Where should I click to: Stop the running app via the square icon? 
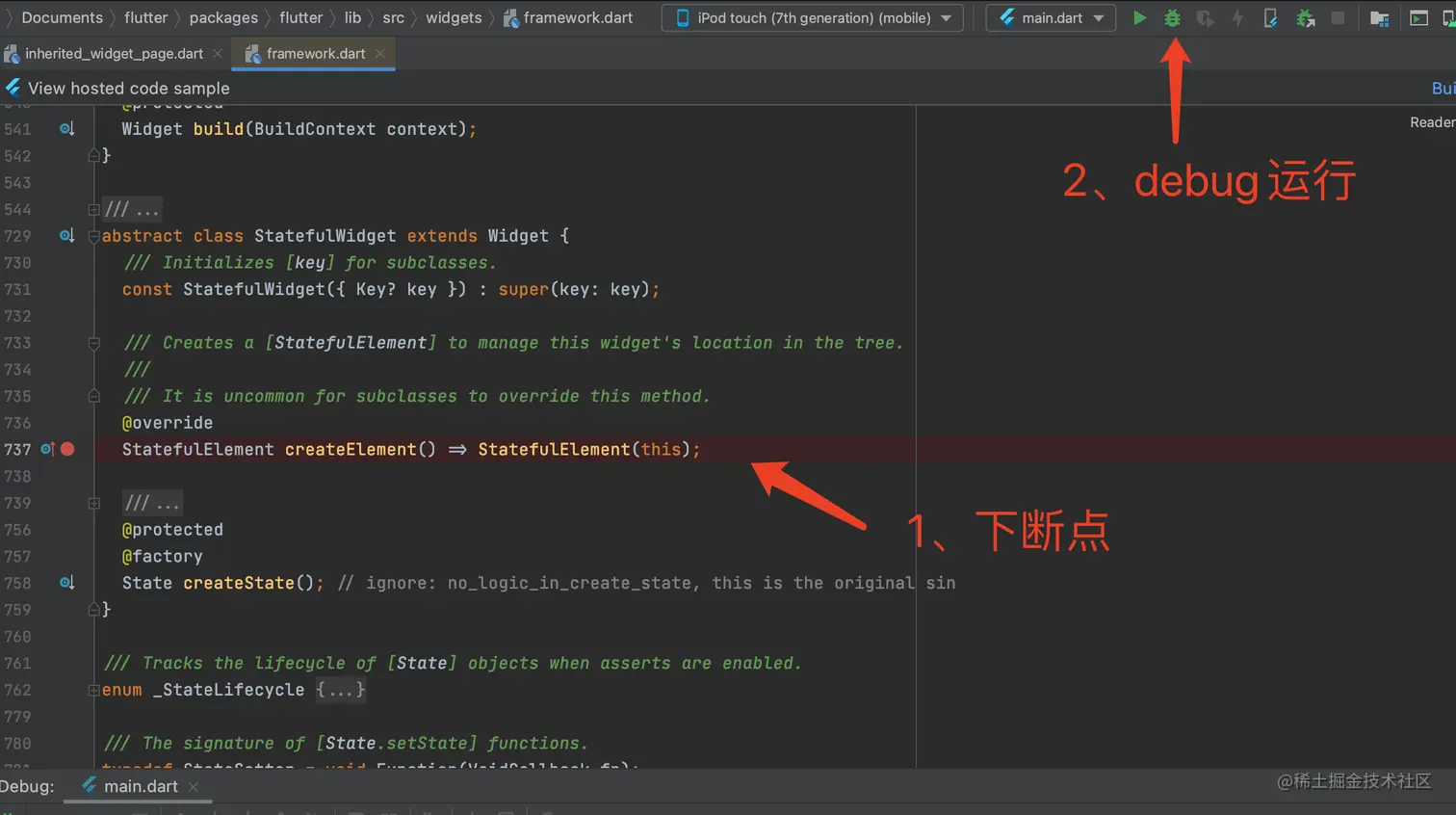[x=1338, y=17]
